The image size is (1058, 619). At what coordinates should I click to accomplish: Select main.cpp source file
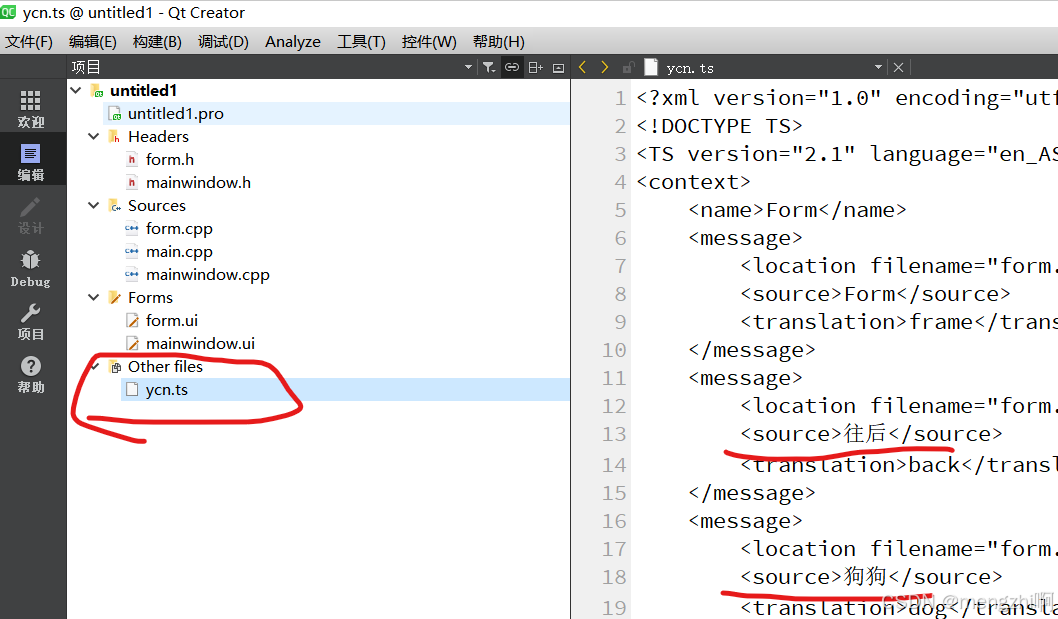point(179,251)
